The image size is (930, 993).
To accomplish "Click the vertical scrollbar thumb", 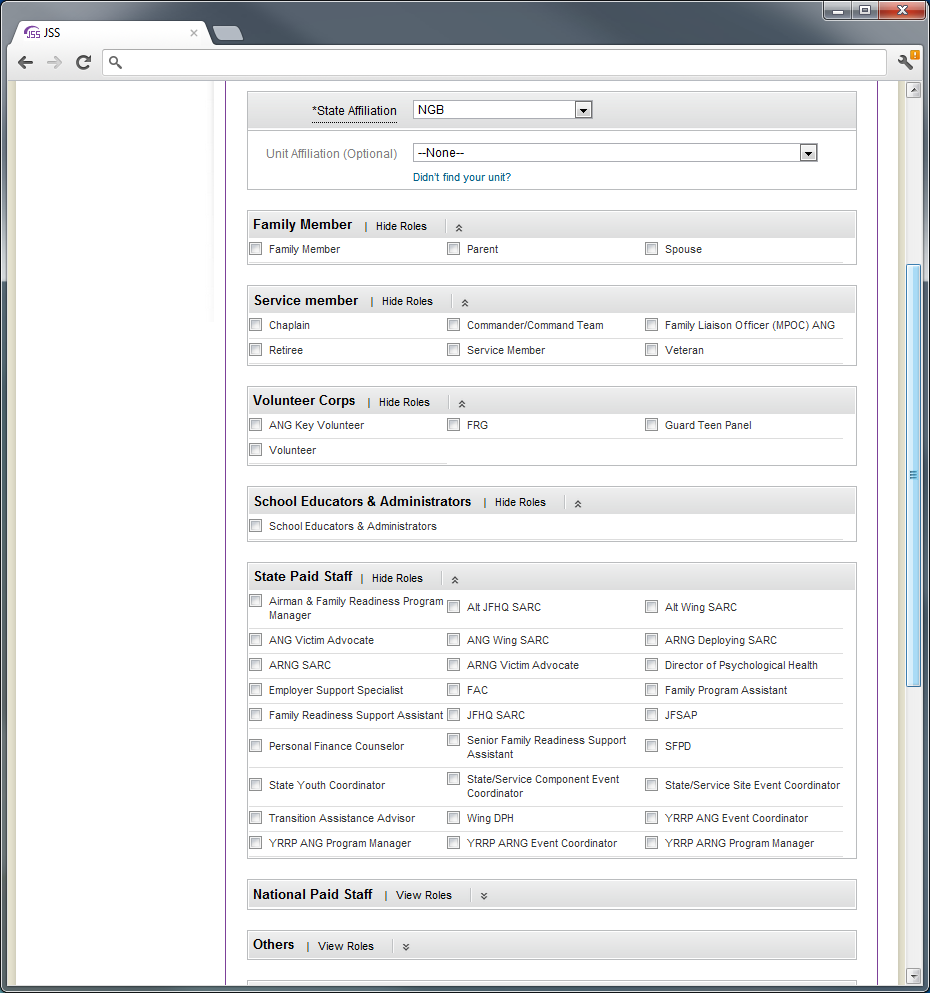I will pyautogui.click(x=913, y=475).
